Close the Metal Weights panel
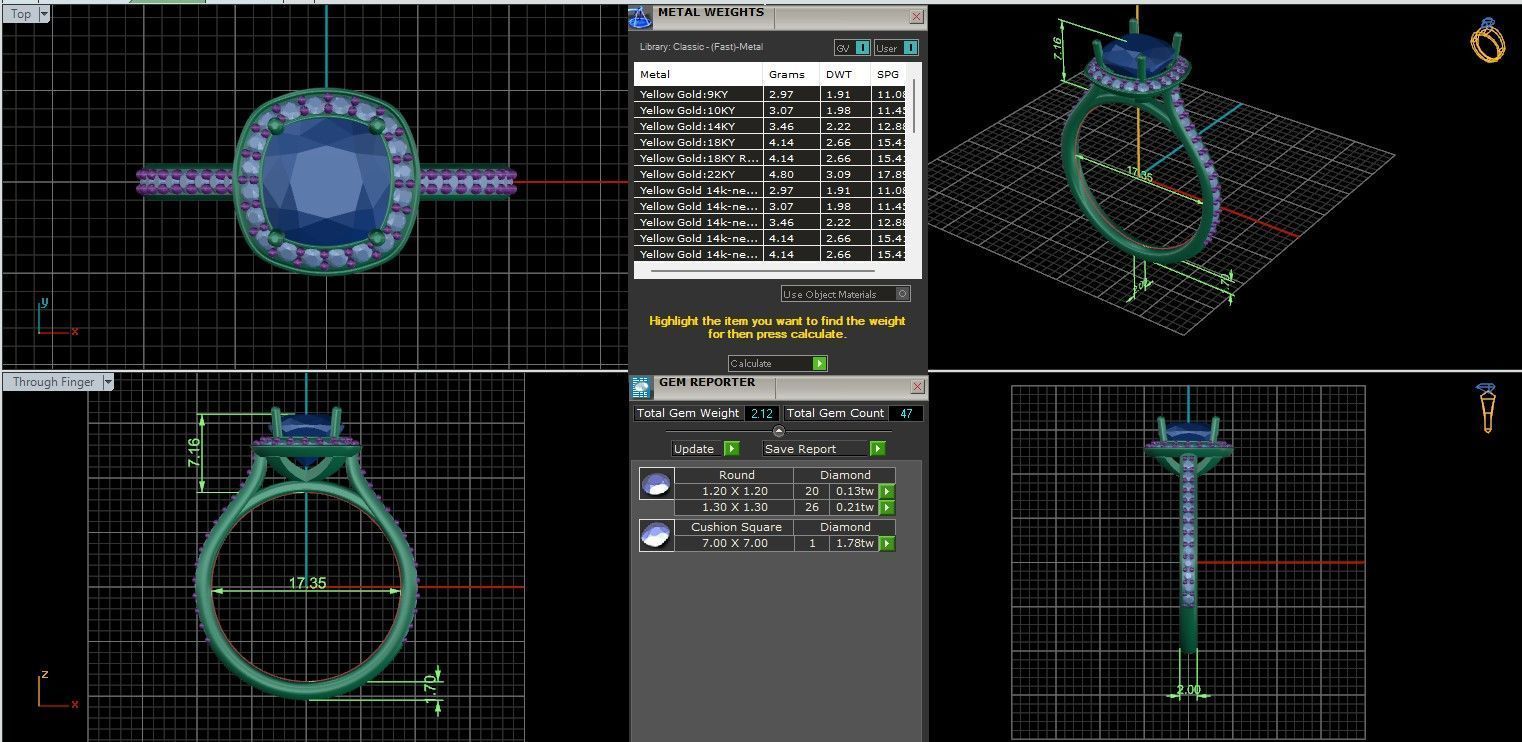 coord(916,17)
